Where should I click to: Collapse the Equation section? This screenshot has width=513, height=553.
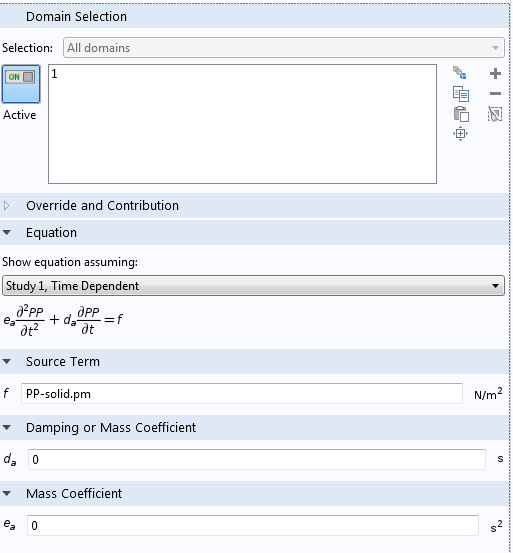7,232
